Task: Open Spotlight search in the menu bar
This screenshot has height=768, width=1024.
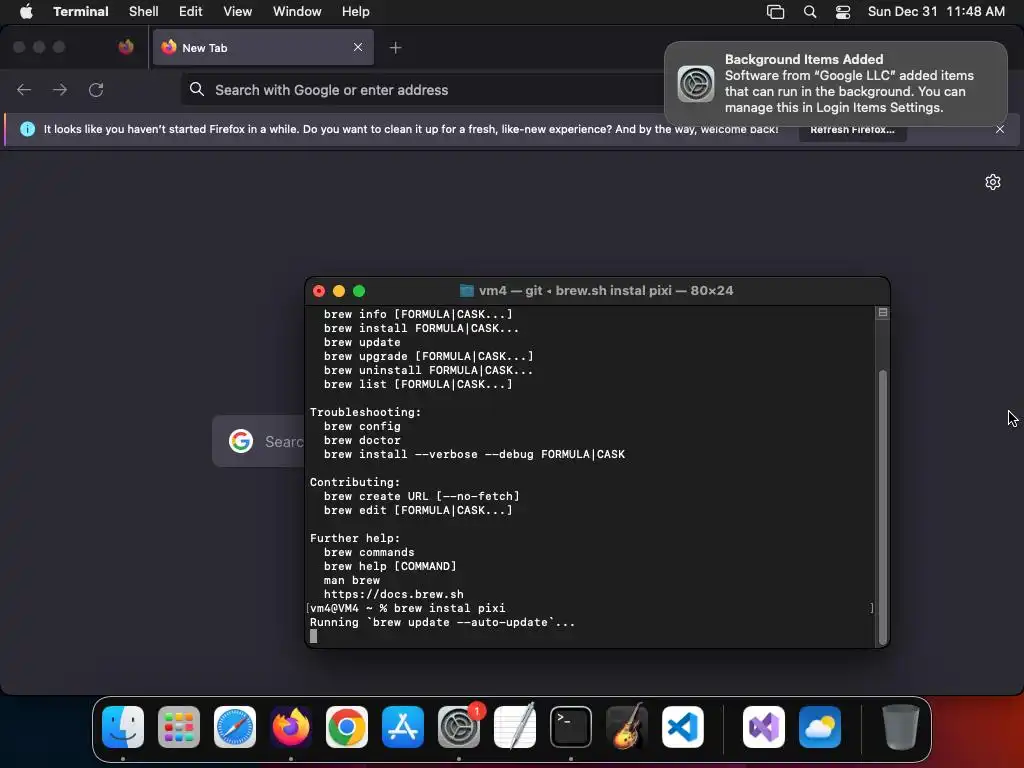Action: coord(810,12)
